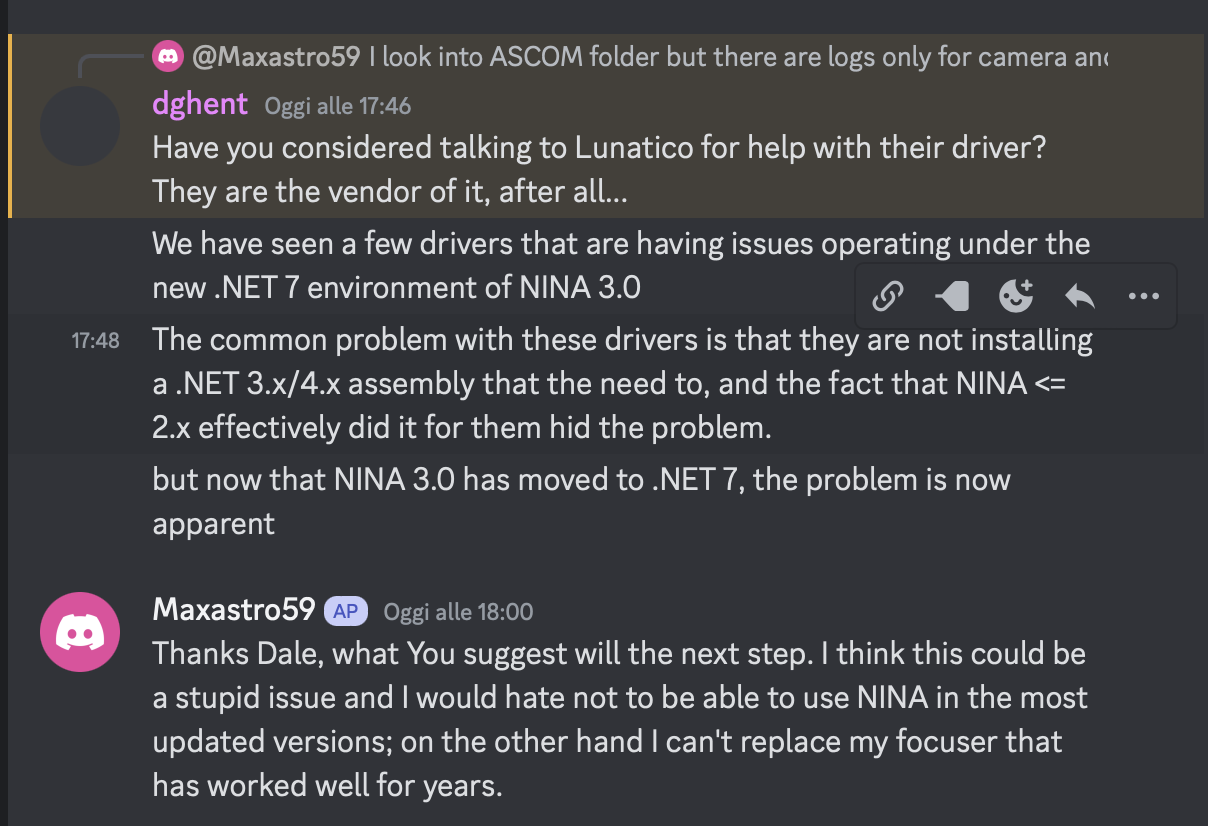1208x826 pixels.
Task: Click the Maxastro59 username above 'Thanks Dale'
Action: [x=234, y=610]
